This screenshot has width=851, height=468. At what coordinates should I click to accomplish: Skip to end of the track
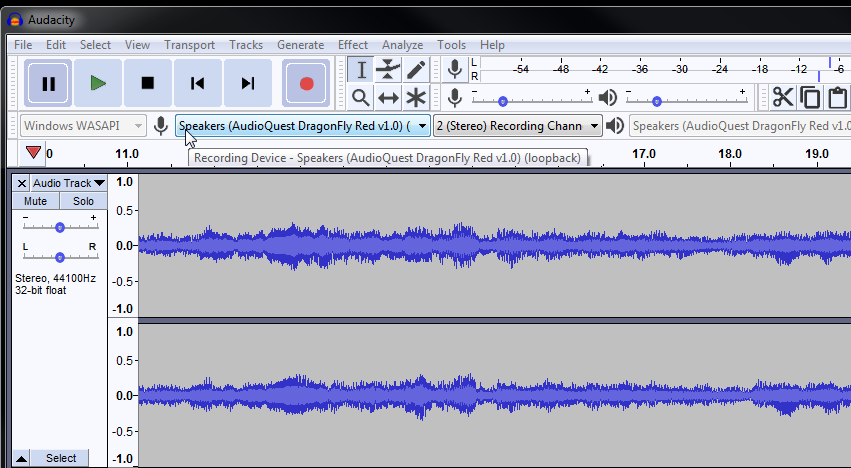coord(247,84)
